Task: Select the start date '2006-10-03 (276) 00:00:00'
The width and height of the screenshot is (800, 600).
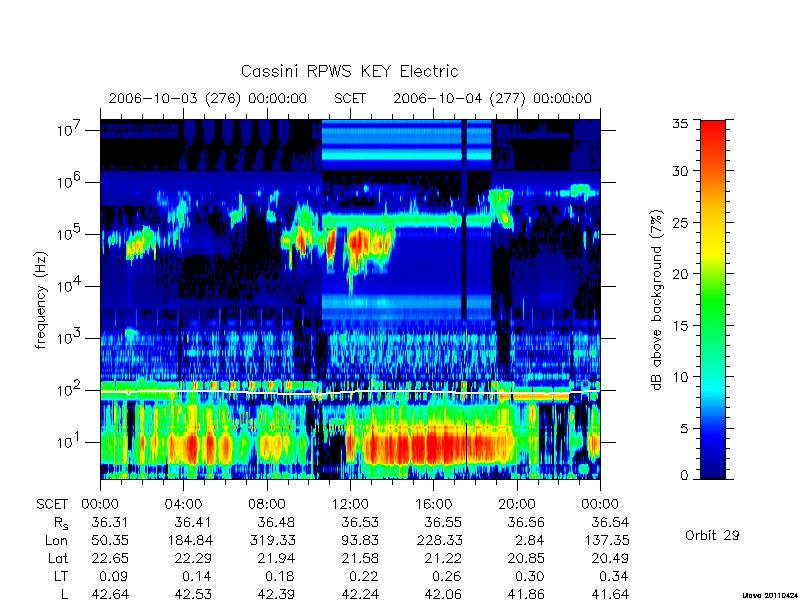Action: coord(208,98)
